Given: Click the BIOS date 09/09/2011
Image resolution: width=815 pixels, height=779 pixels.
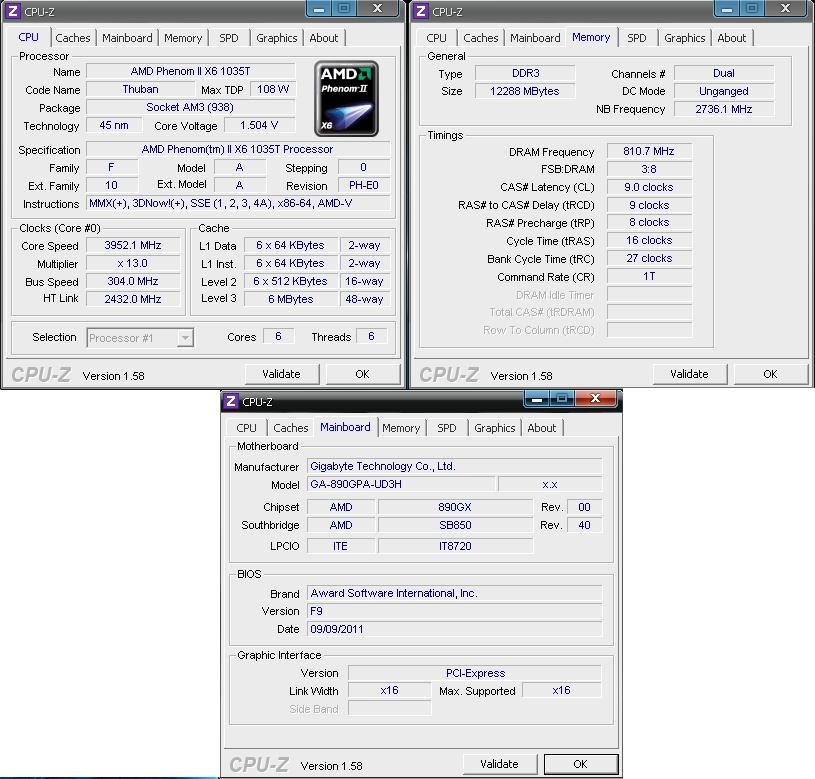Looking at the screenshot, I should 455,629.
